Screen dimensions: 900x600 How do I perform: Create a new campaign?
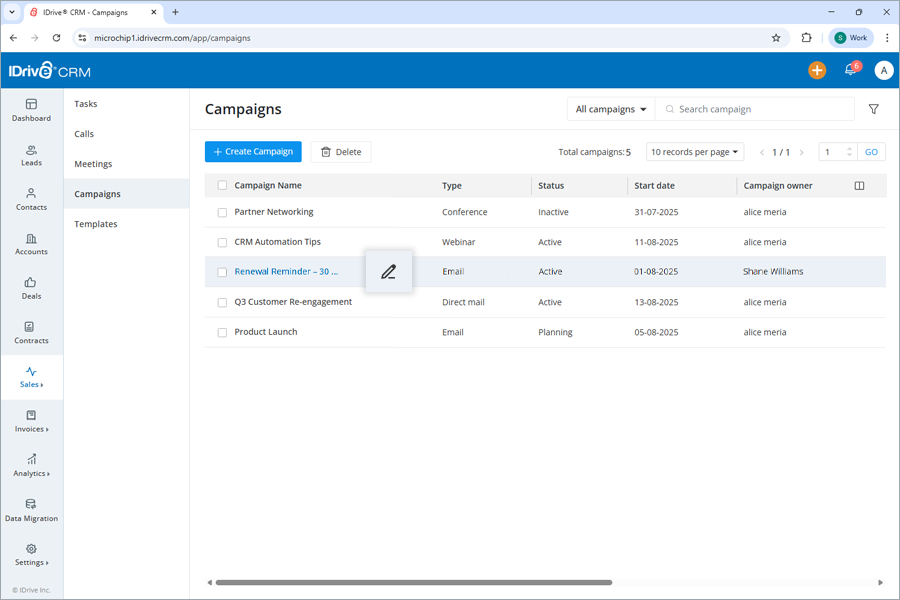252,151
